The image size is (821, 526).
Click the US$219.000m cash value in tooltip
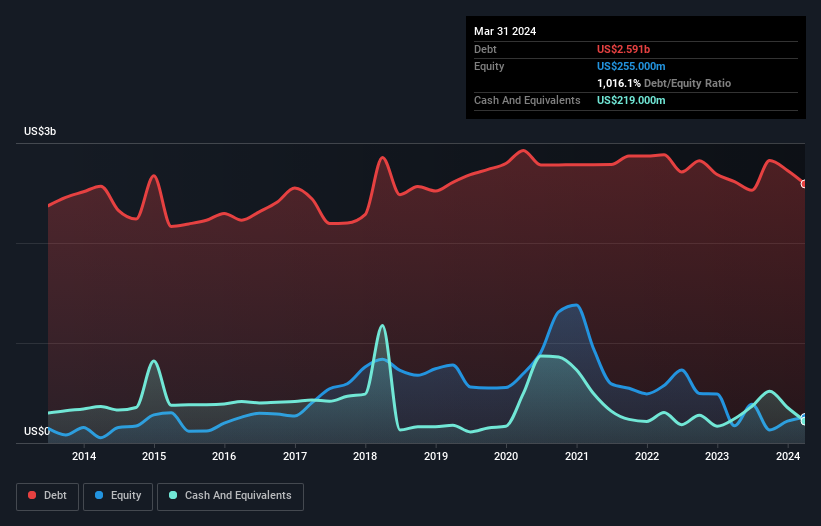pyautogui.click(x=631, y=100)
